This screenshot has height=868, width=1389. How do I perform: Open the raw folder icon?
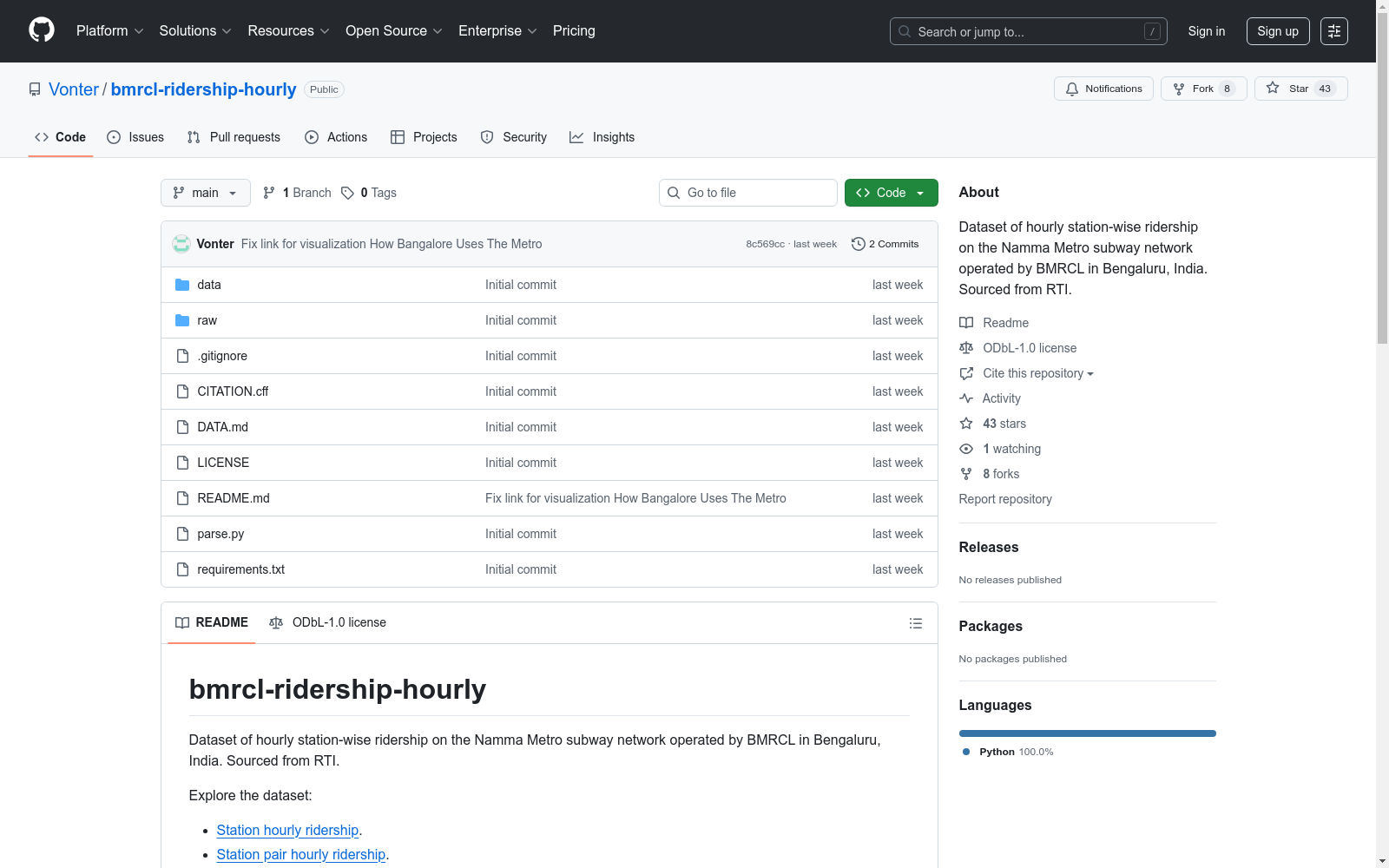(182, 320)
